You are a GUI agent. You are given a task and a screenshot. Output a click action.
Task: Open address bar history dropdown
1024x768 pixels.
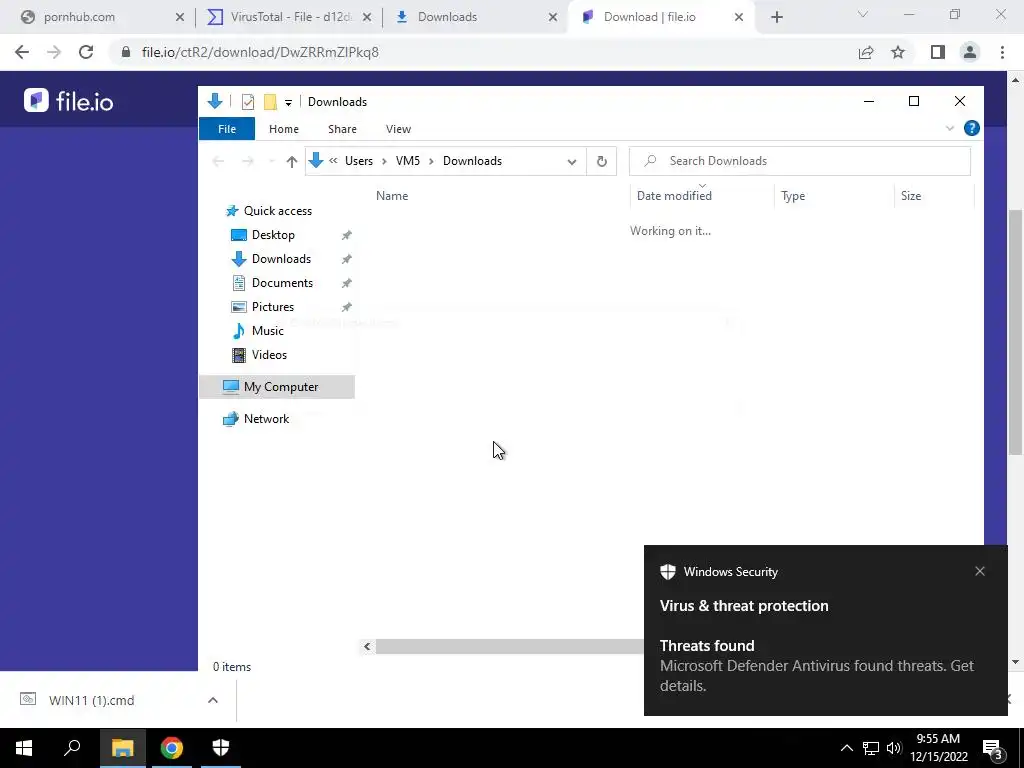click(x=571, y=161)
